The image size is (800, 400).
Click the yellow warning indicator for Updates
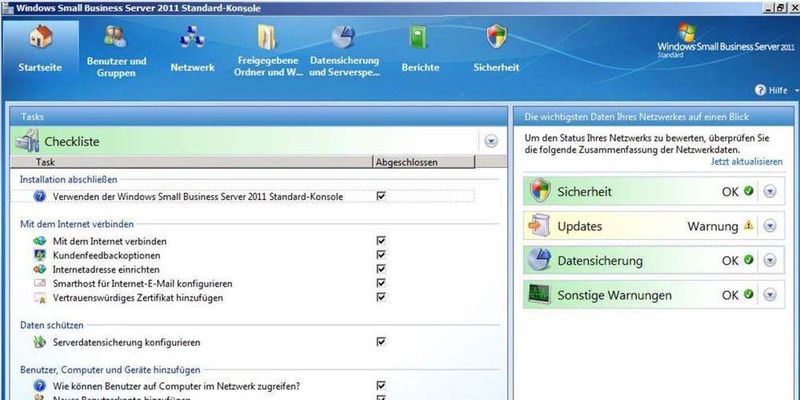[x=748, y=225]
